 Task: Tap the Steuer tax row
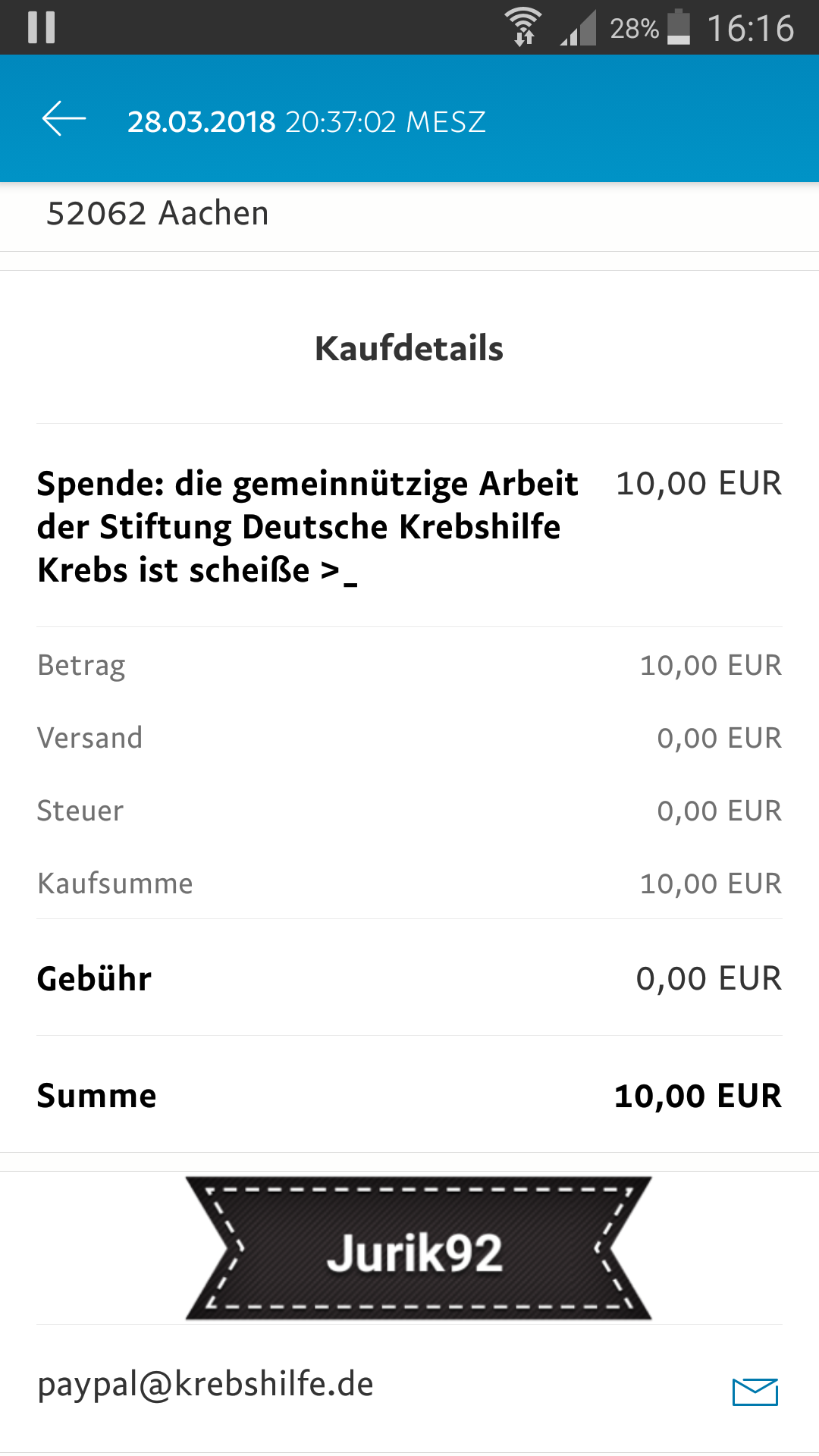[409, 811]
